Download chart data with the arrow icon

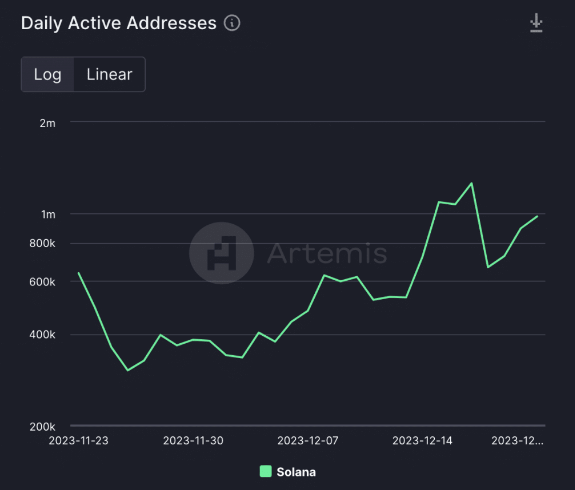point(536,23)
